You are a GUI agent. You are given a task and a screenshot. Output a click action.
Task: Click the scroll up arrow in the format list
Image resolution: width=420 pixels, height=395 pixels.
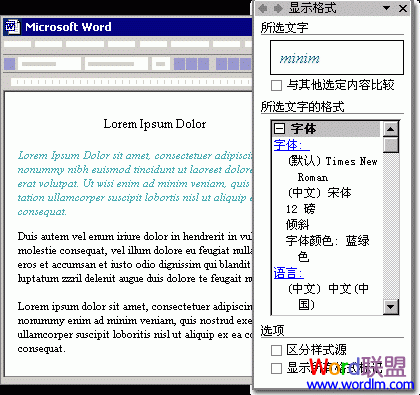391,129
